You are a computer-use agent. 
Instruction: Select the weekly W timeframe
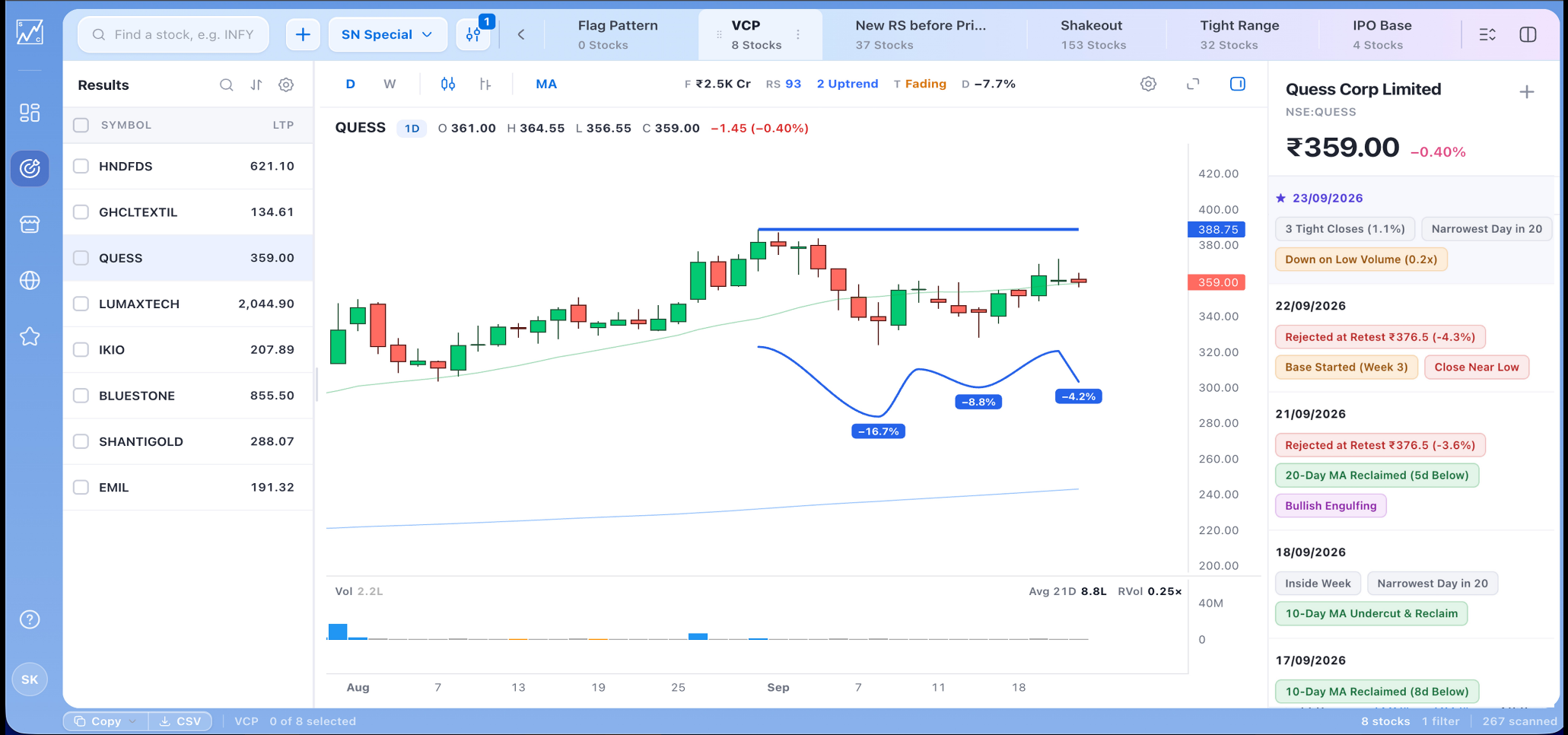pyautogui.click(x=390, y=84)
